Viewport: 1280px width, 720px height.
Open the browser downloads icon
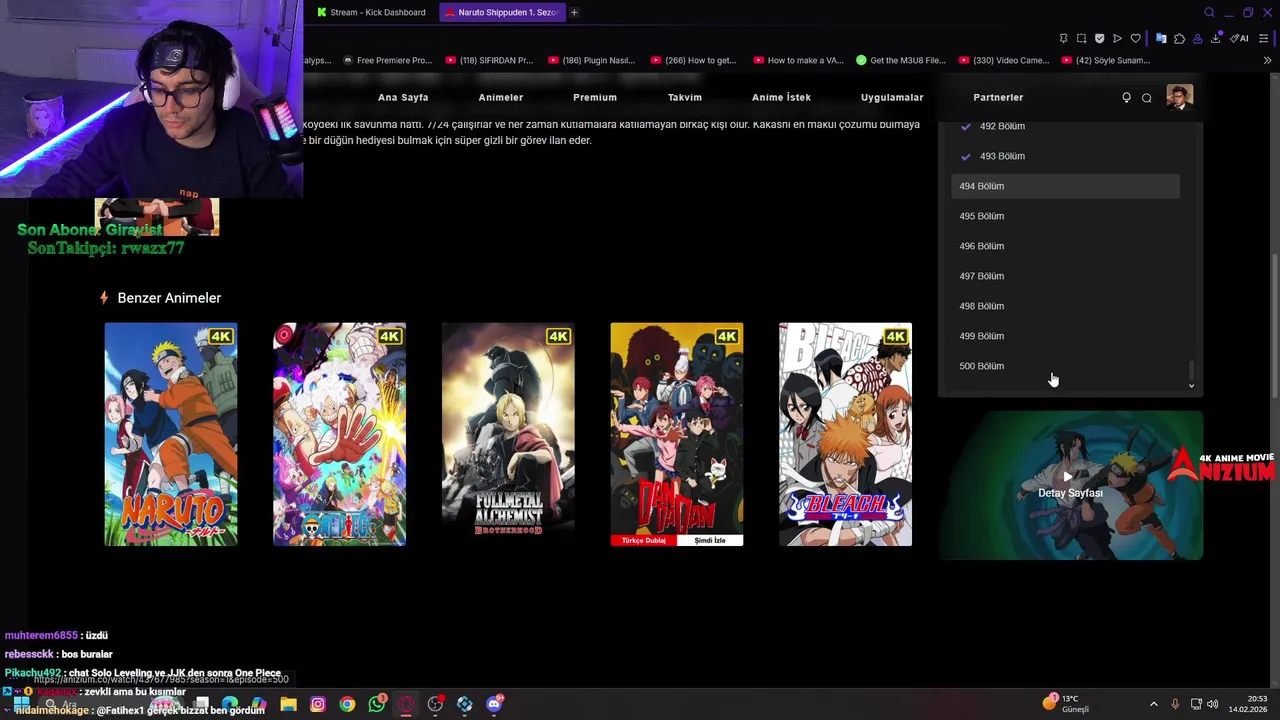1215,38
